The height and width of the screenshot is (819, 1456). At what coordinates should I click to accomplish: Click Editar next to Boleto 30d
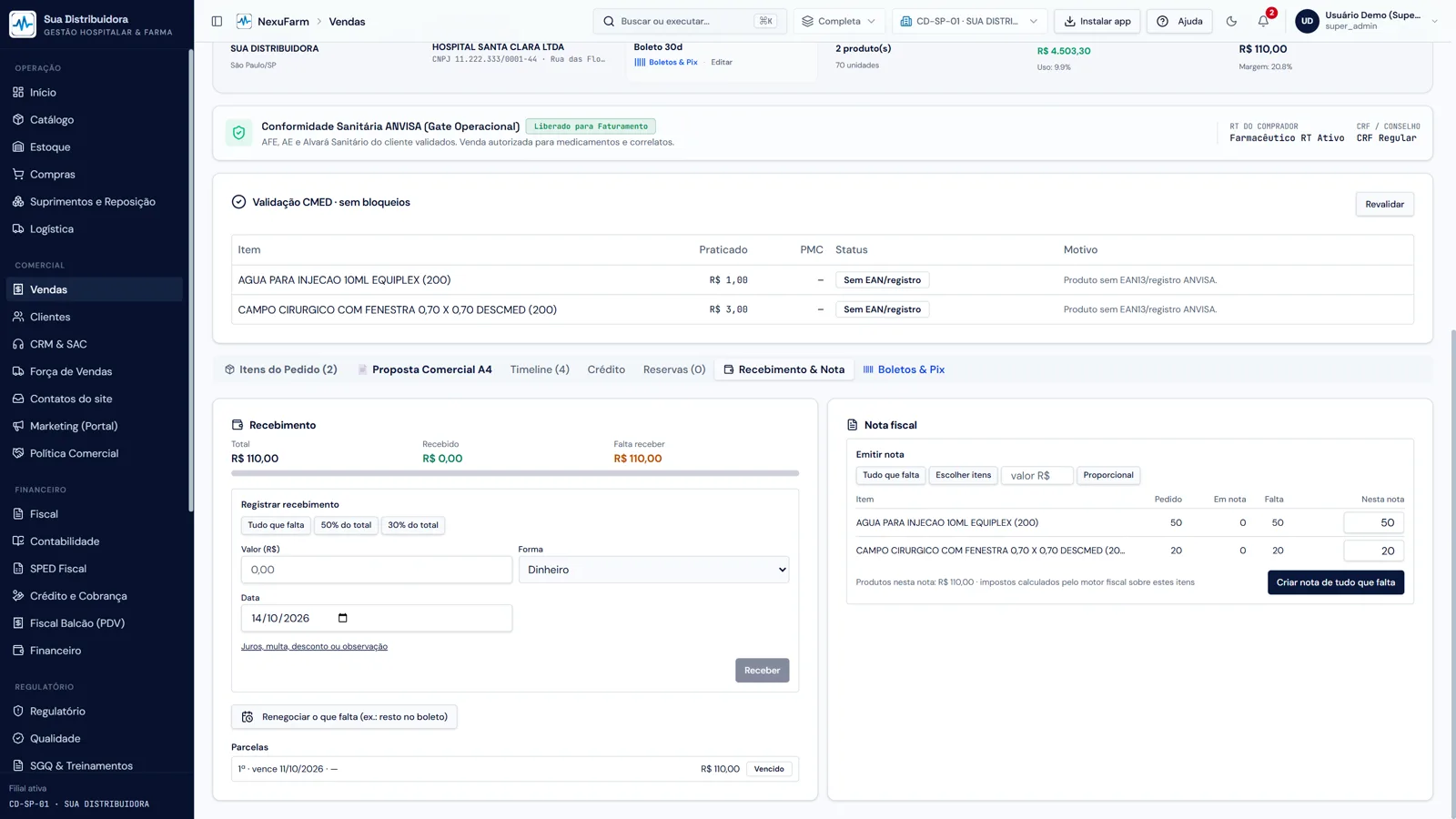click(722, 62)
